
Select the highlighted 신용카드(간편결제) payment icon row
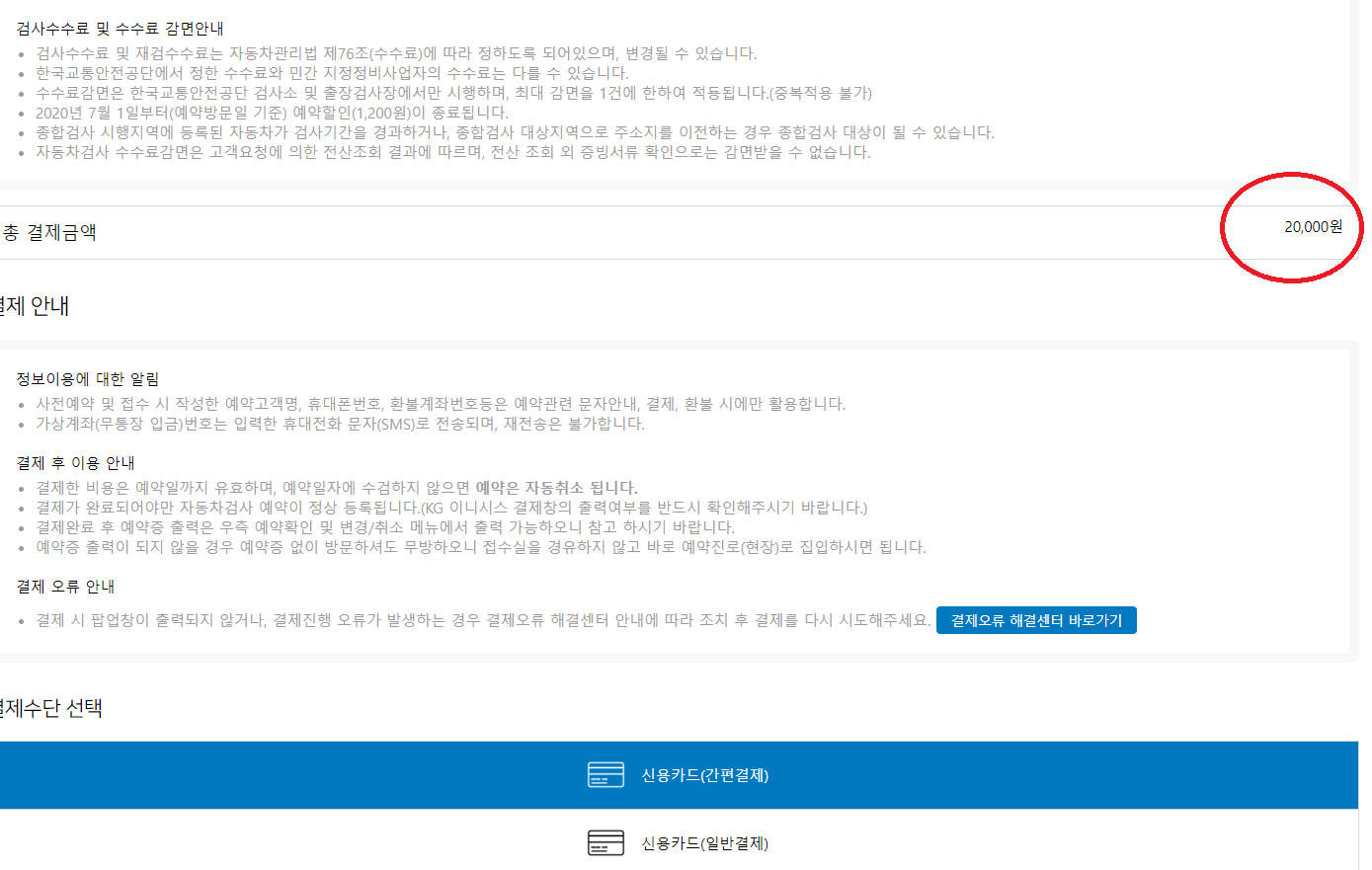click(x=686, y=775)
